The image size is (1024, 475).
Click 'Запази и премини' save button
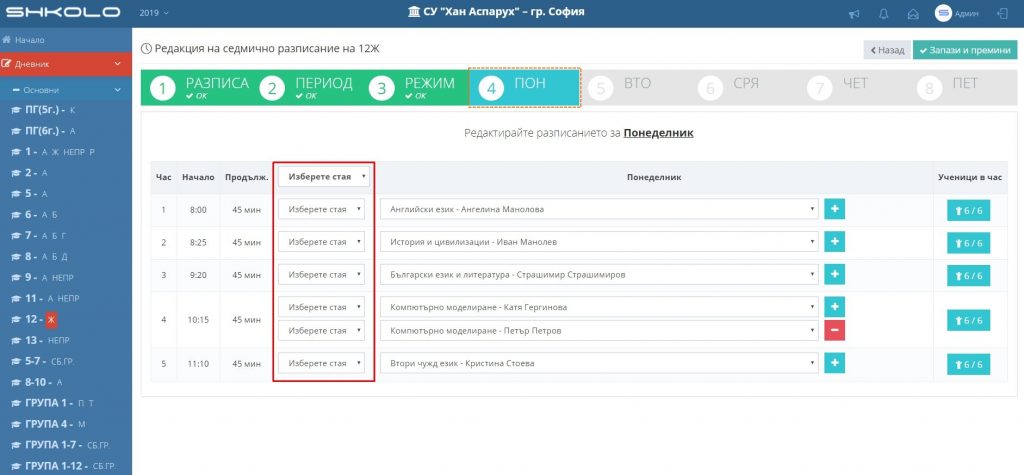coord(965,49)
